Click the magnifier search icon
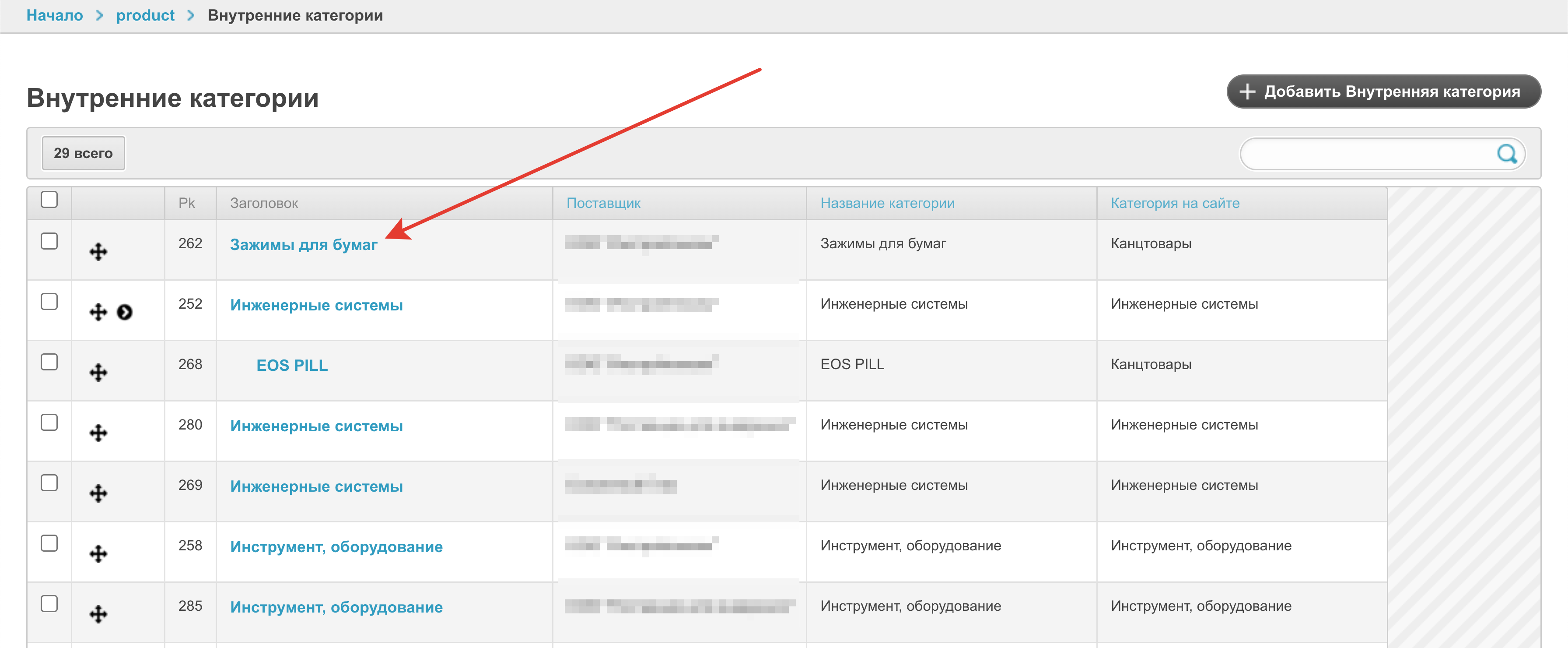The width and height of the screenshot is (1568, 648). [x=1506, y=154]
